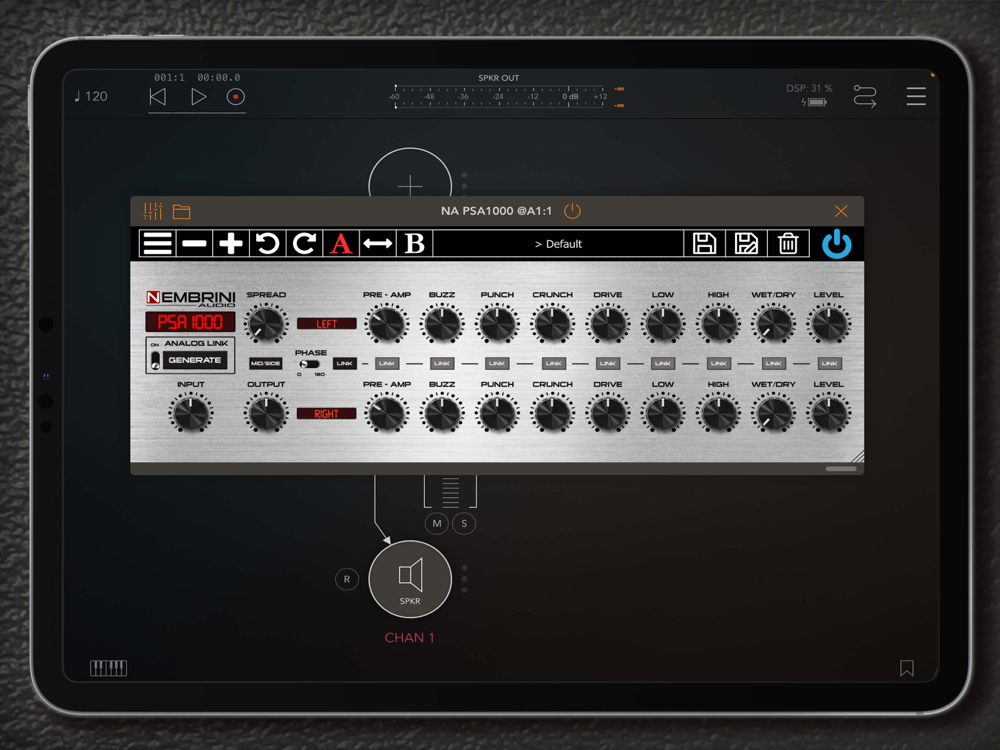Click the LINK button under left DRIVE
The height and width of the screenshot is (750, 1000).
click(608, 364)
